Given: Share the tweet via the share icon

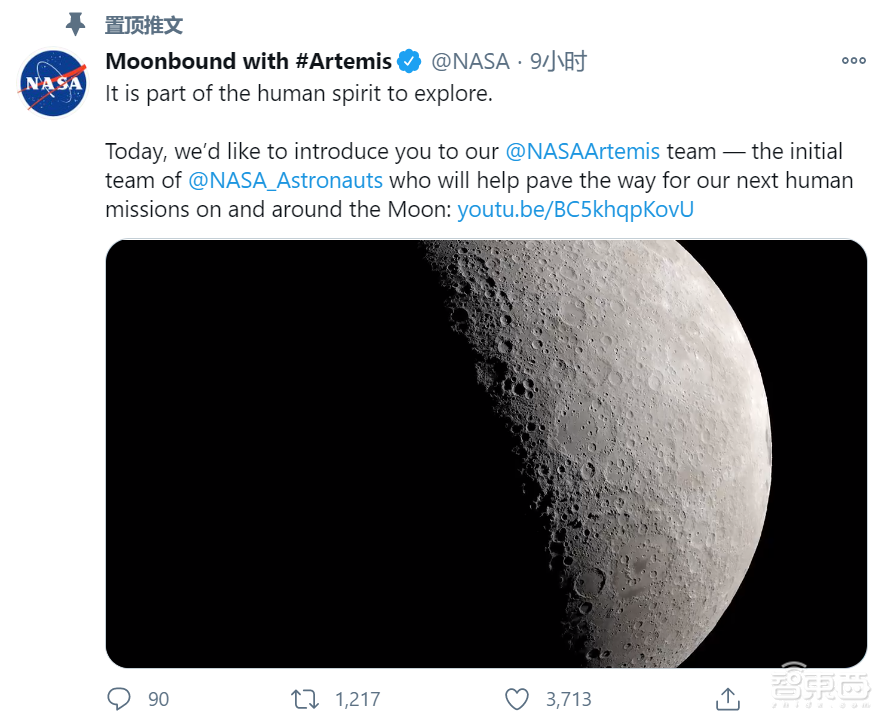Looking at the screenshot, I should point(728,698).
